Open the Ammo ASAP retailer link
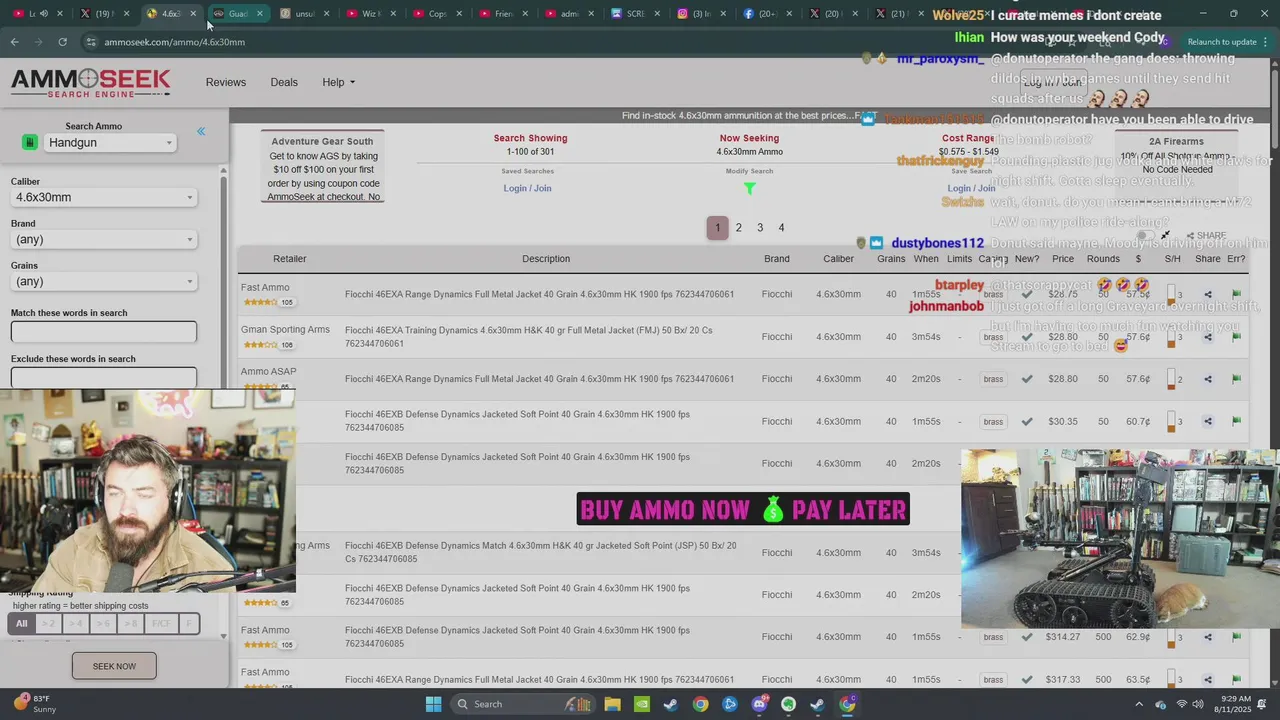The height and width of the screenshot is (720, 1280). click(x=268, y=372)
